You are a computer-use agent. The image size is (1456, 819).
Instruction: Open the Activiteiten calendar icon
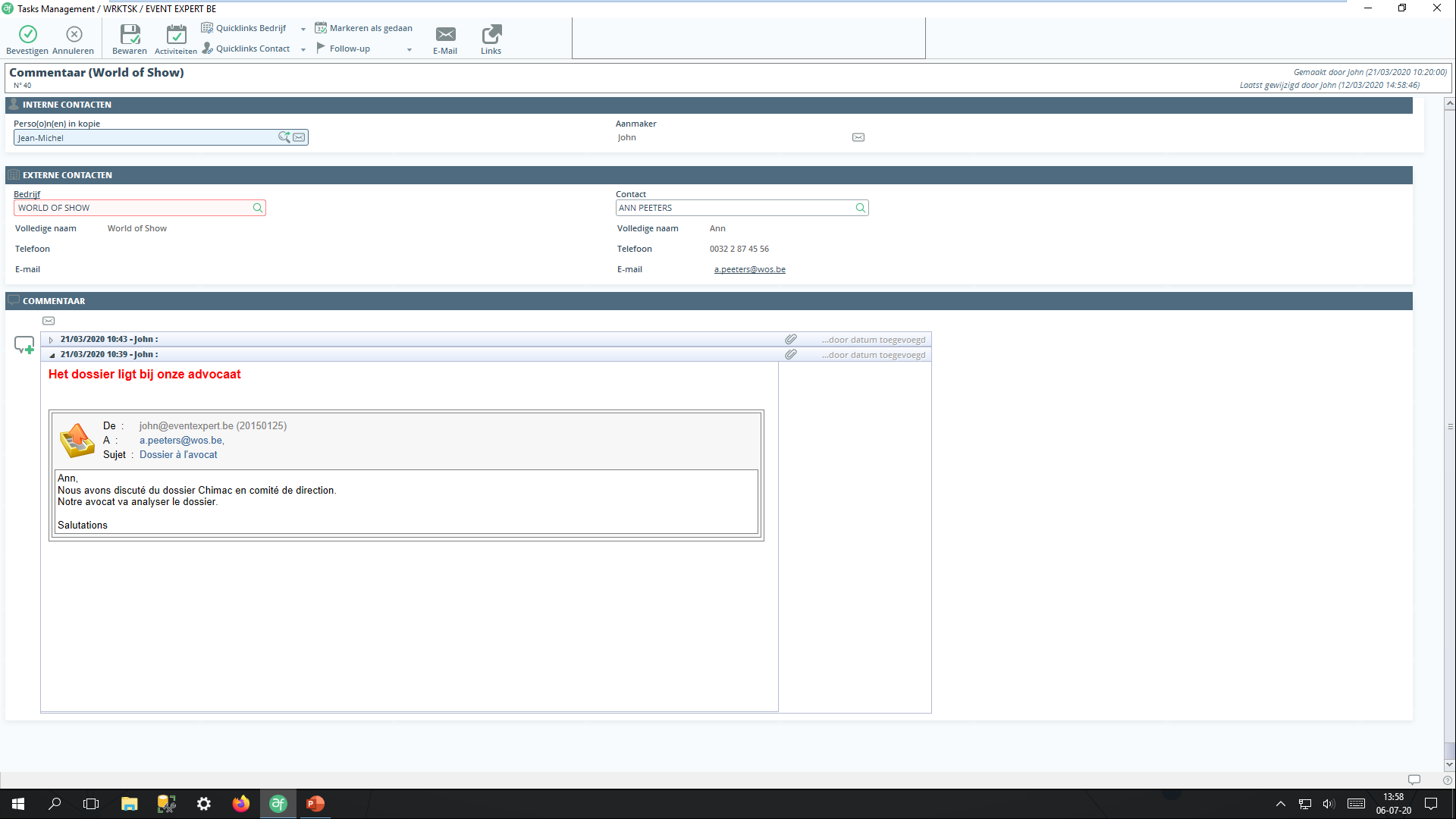click(176, 35)
